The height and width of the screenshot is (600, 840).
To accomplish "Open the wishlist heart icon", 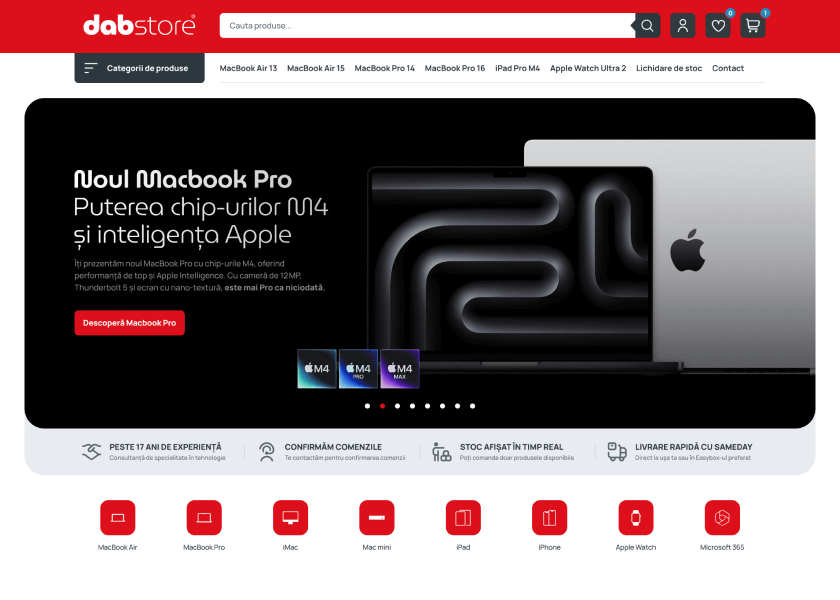I will (717, 26).
